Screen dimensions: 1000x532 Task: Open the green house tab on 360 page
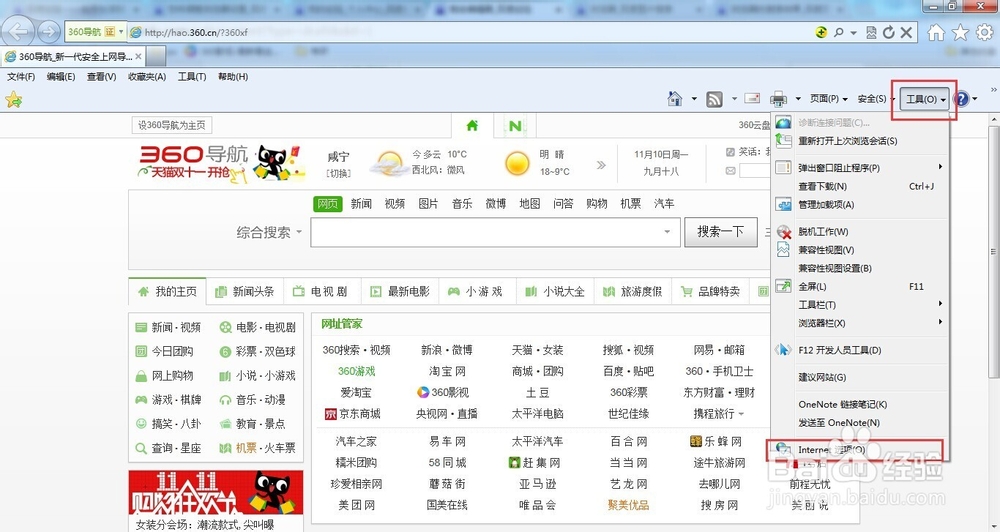click(472, 125)
